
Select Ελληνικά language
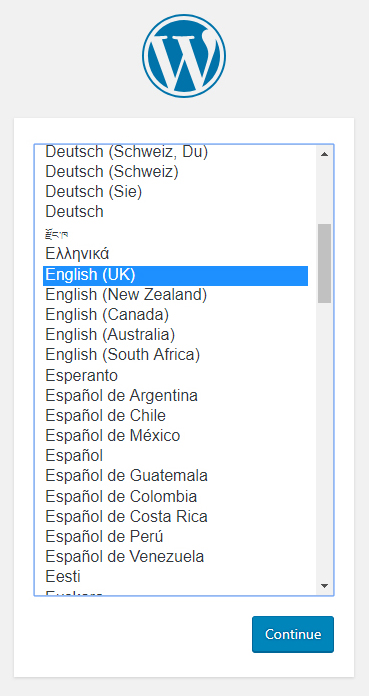(x=175, y=254)
